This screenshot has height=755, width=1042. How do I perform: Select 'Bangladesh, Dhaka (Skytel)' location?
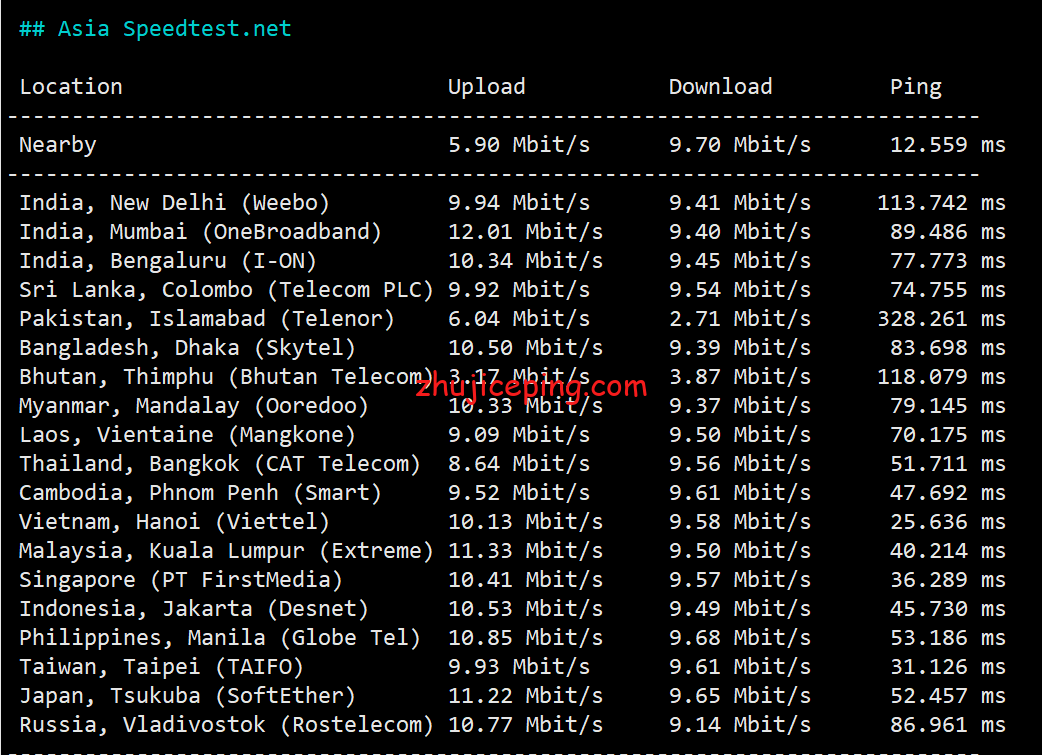coord(187,348)
